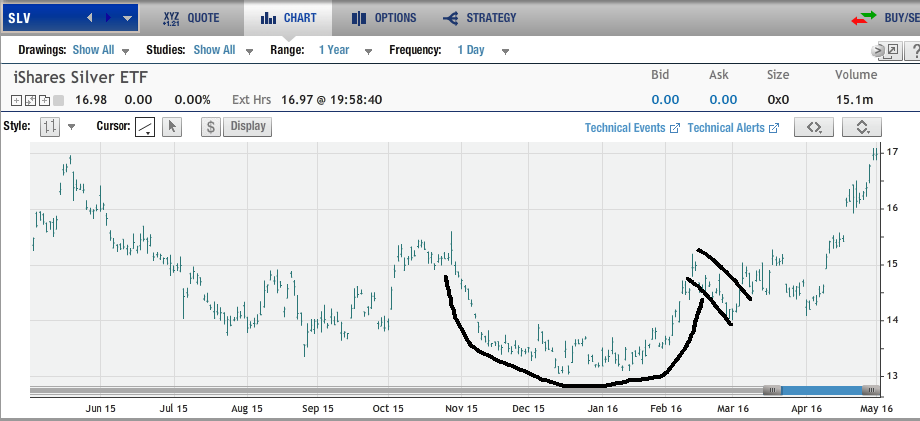Click the 13 price axis label
The height and width of the screenshot is (421, 920).
click(892, 376)
